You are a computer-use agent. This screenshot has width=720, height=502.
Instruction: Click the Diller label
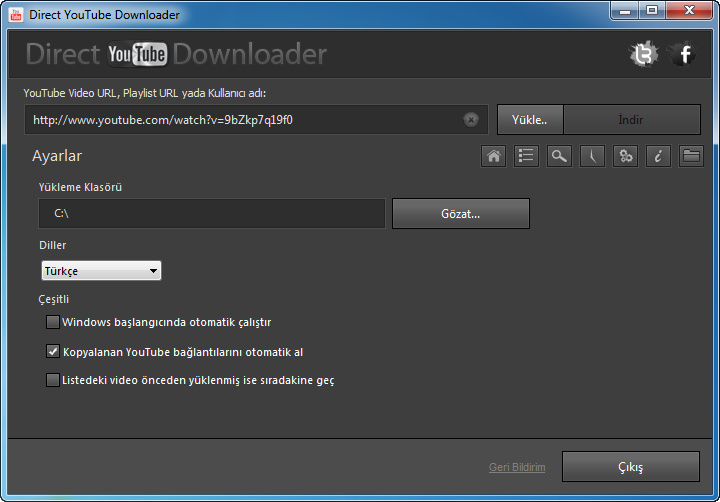(53, 245)
